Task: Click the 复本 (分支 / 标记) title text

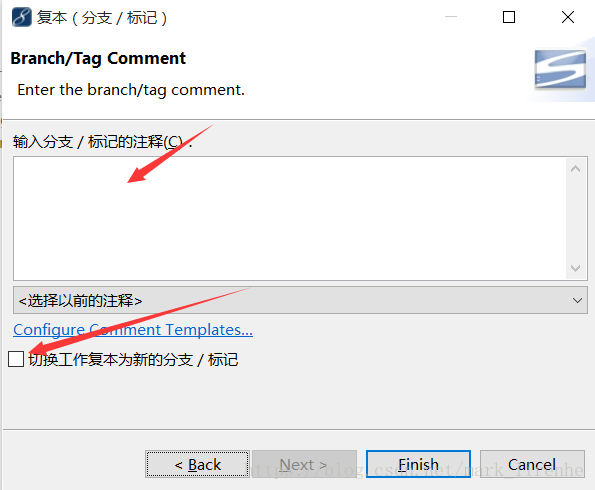Action: coord(102,17)
